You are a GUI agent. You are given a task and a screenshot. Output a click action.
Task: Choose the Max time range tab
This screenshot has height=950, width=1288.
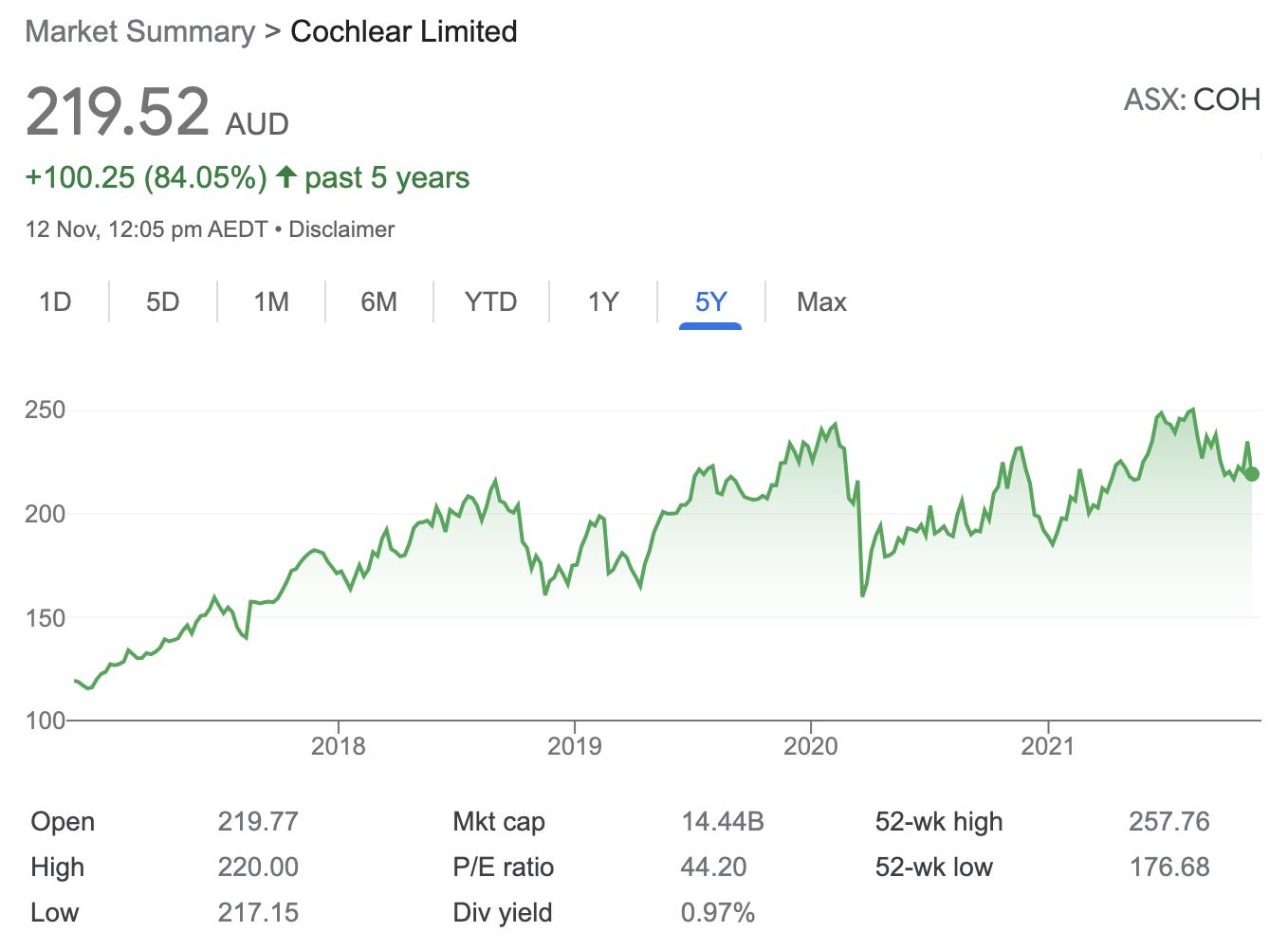821,302
